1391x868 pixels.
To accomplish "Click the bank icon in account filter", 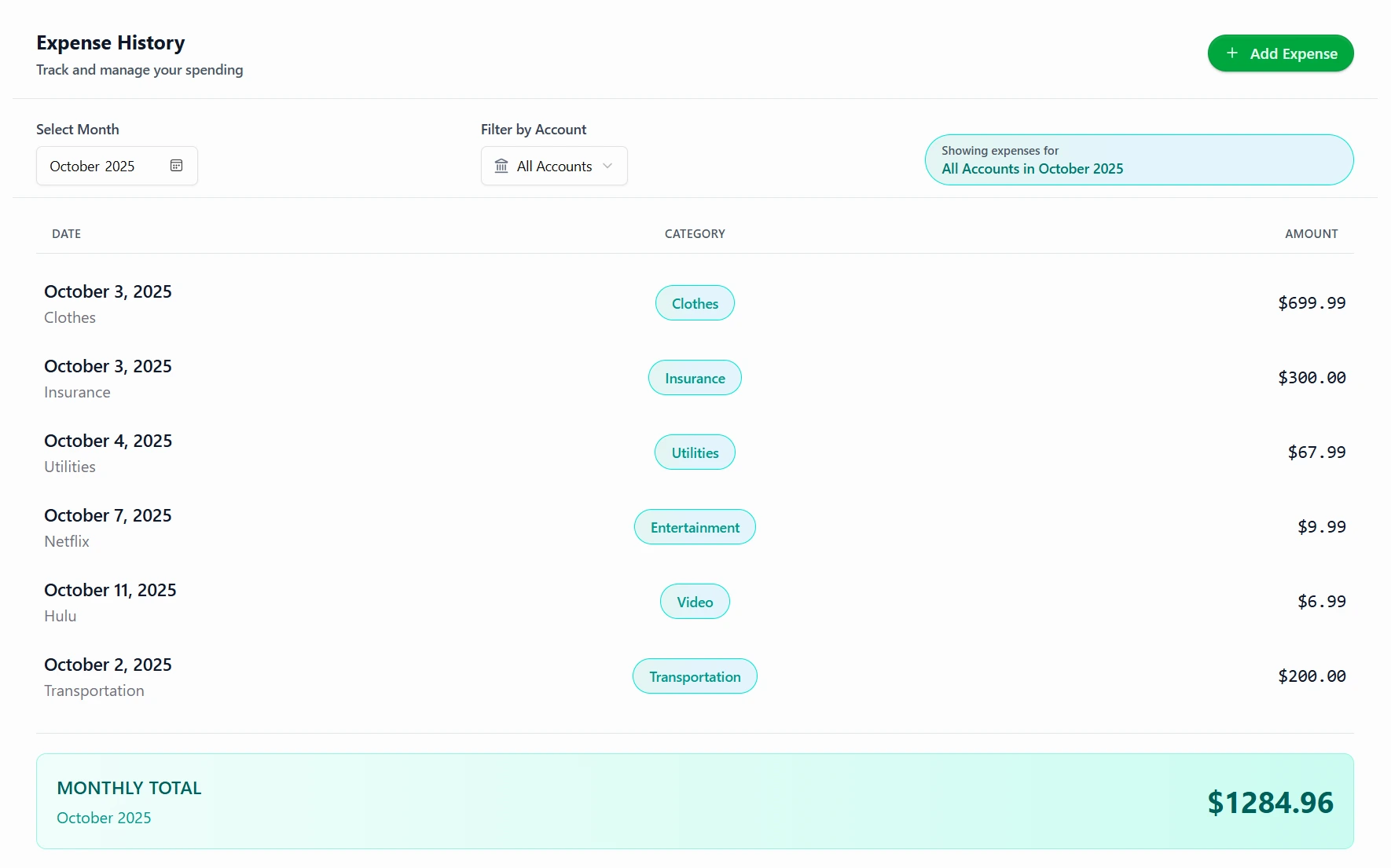I will point(501,166).
